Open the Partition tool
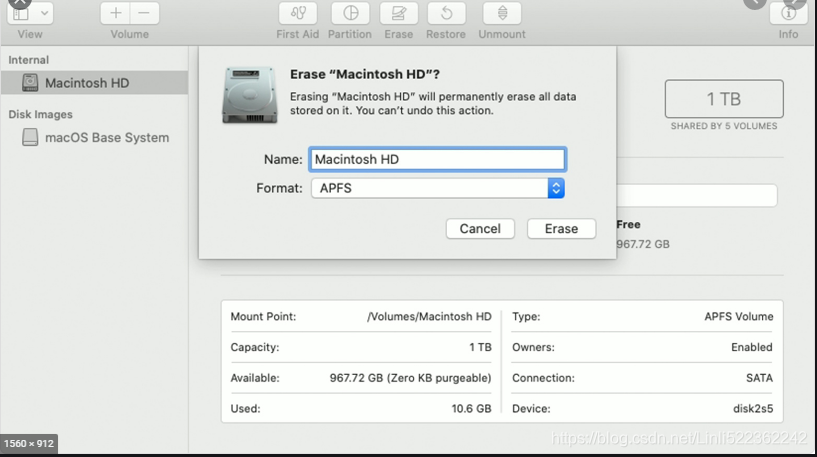 350,13
